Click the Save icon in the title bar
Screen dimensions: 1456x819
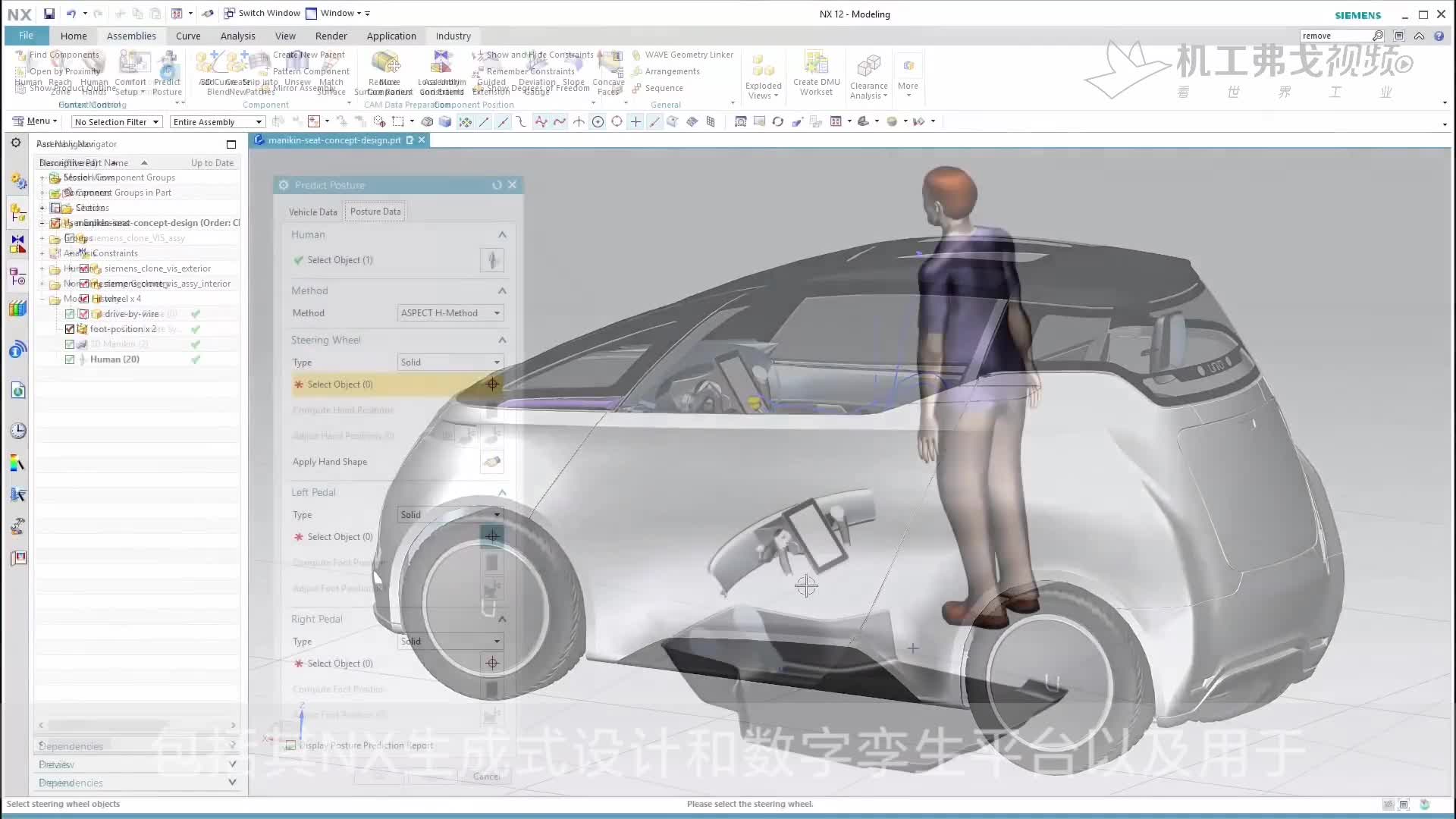pos(49,13)
